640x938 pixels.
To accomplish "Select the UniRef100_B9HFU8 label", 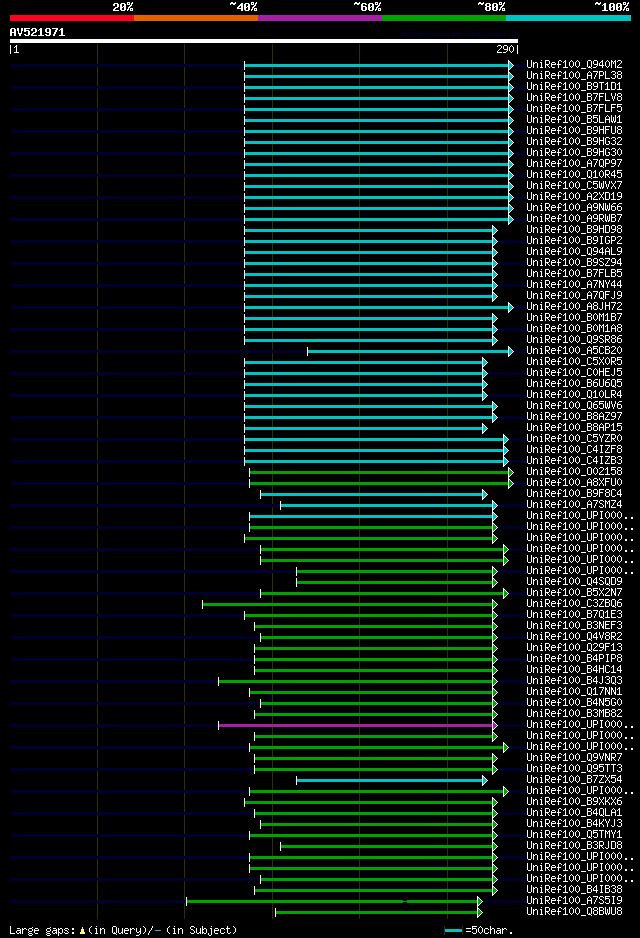I will pos(574,130).
